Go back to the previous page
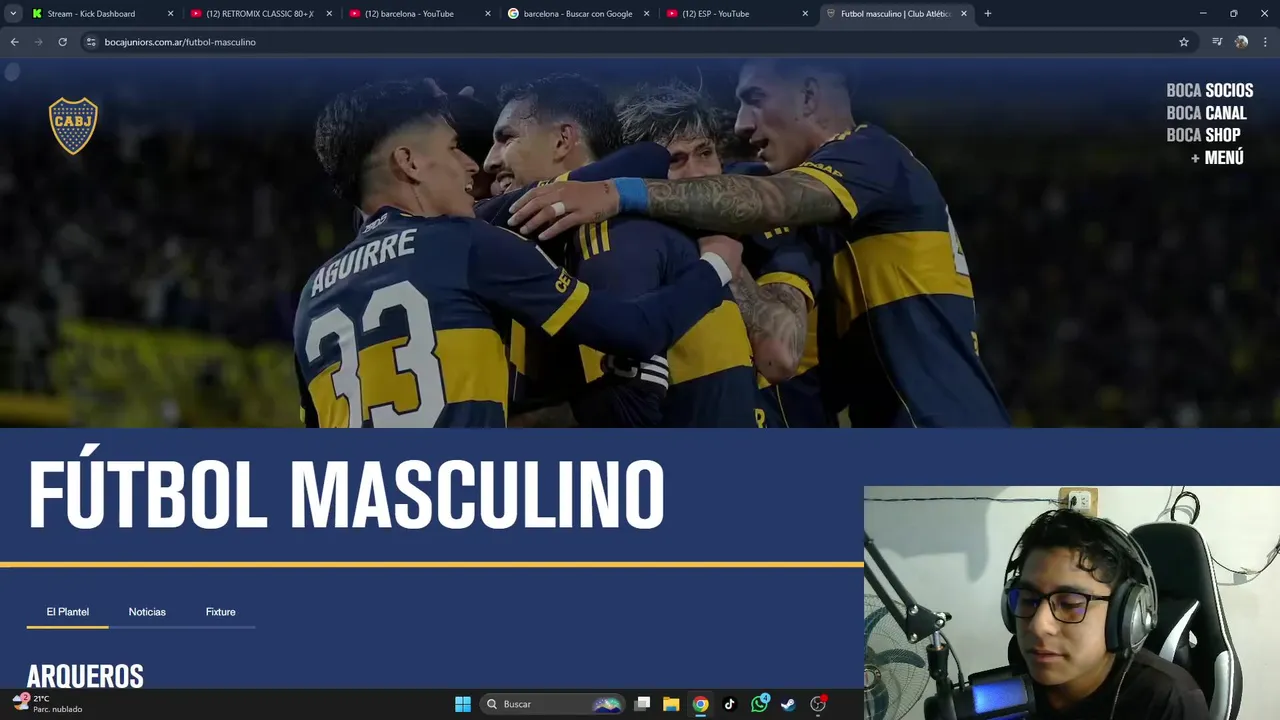 (14, 42)
